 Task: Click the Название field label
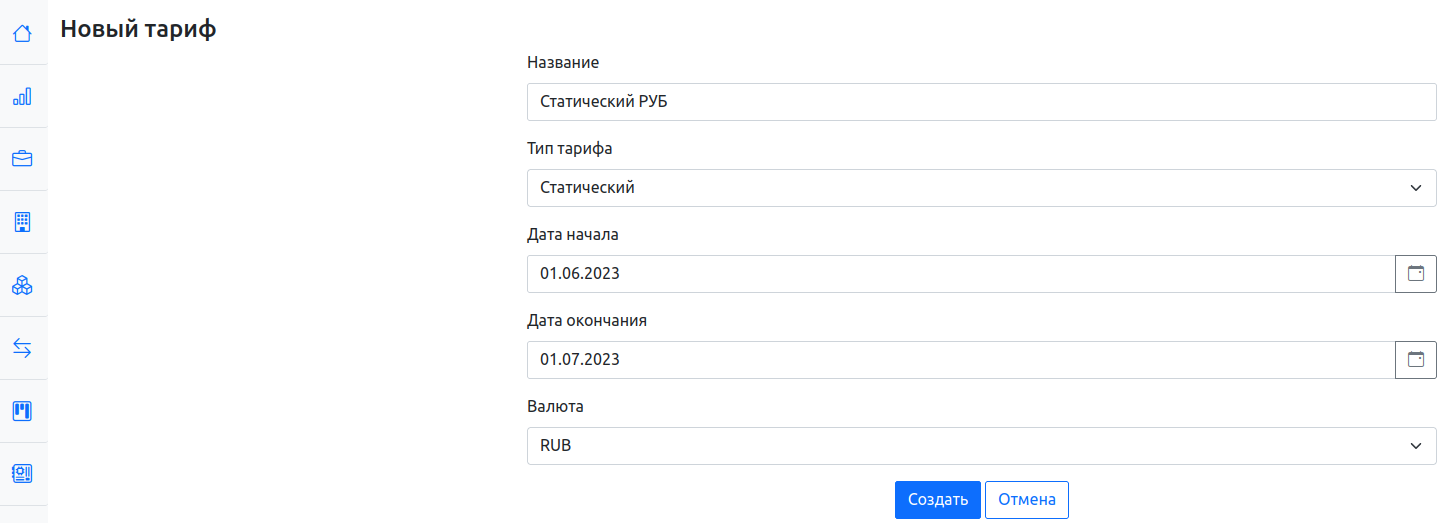pyautogui.click(x=563, y=63)
